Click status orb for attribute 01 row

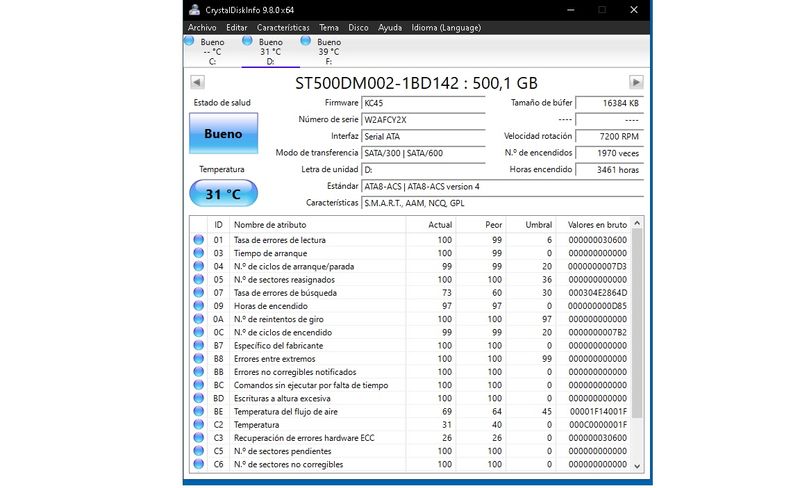[x=198, y=239]
